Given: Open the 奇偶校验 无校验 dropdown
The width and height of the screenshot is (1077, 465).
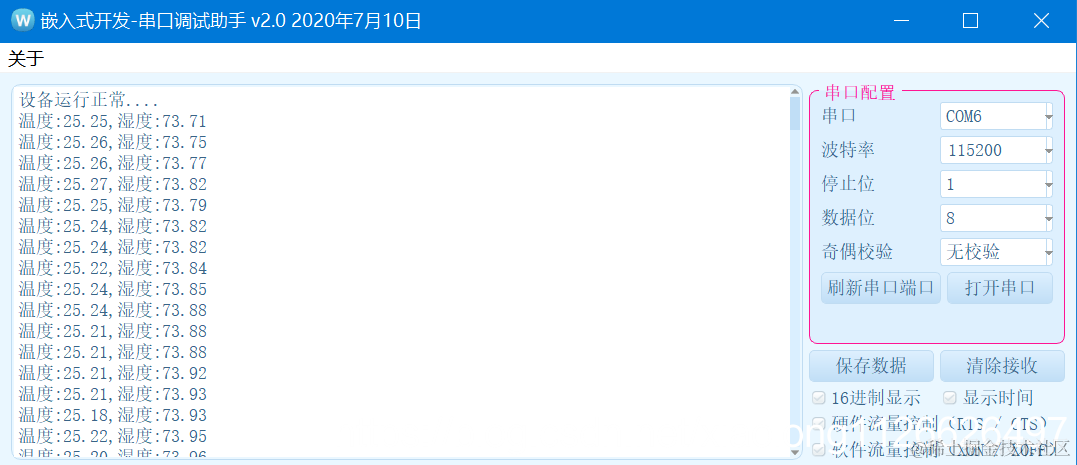Looking at the screenshot, I should click(x=997, y=252).
